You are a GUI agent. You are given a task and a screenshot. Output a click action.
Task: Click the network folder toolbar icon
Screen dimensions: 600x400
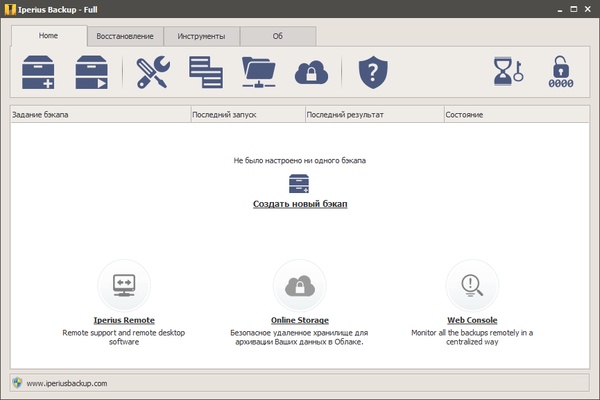click(x=259, y=72)
